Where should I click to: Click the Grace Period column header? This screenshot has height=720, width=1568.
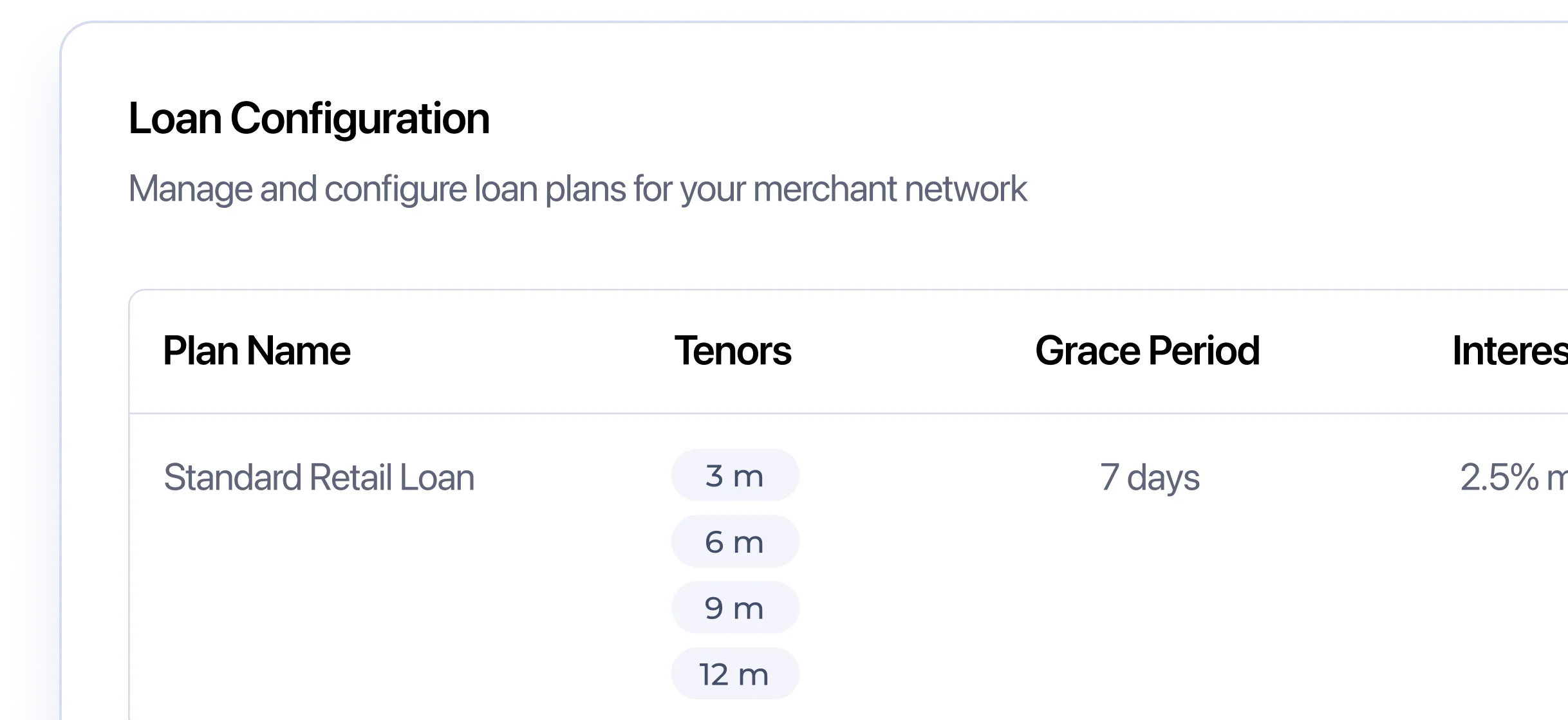1147,351
